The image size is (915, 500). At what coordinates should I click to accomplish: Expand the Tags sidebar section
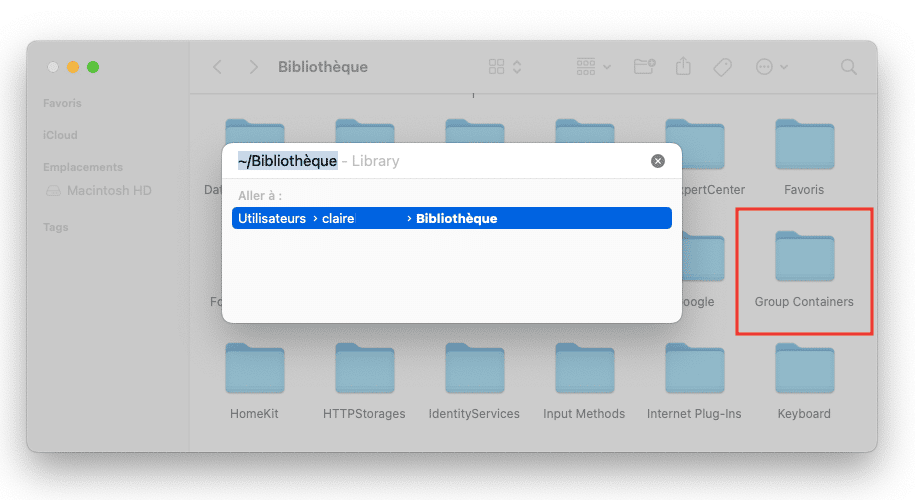click(55, 227)
